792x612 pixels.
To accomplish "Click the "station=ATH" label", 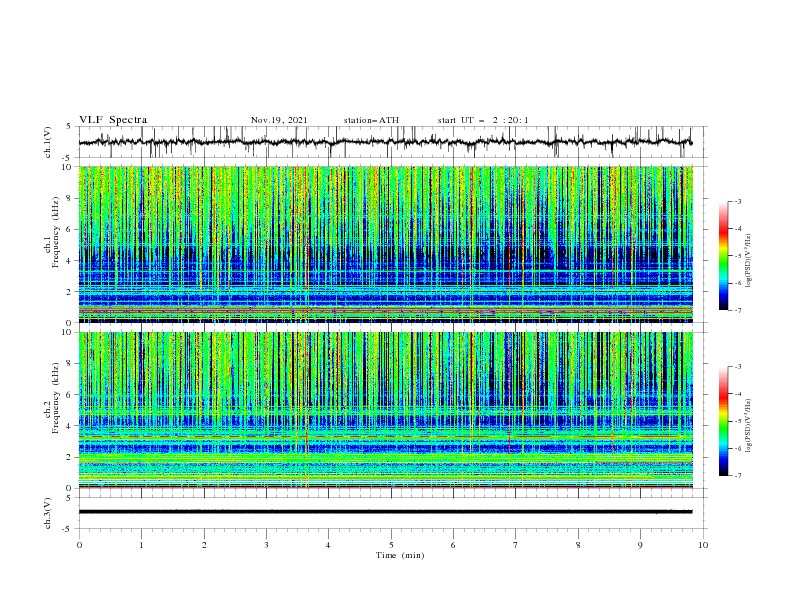I will [371, 120].
